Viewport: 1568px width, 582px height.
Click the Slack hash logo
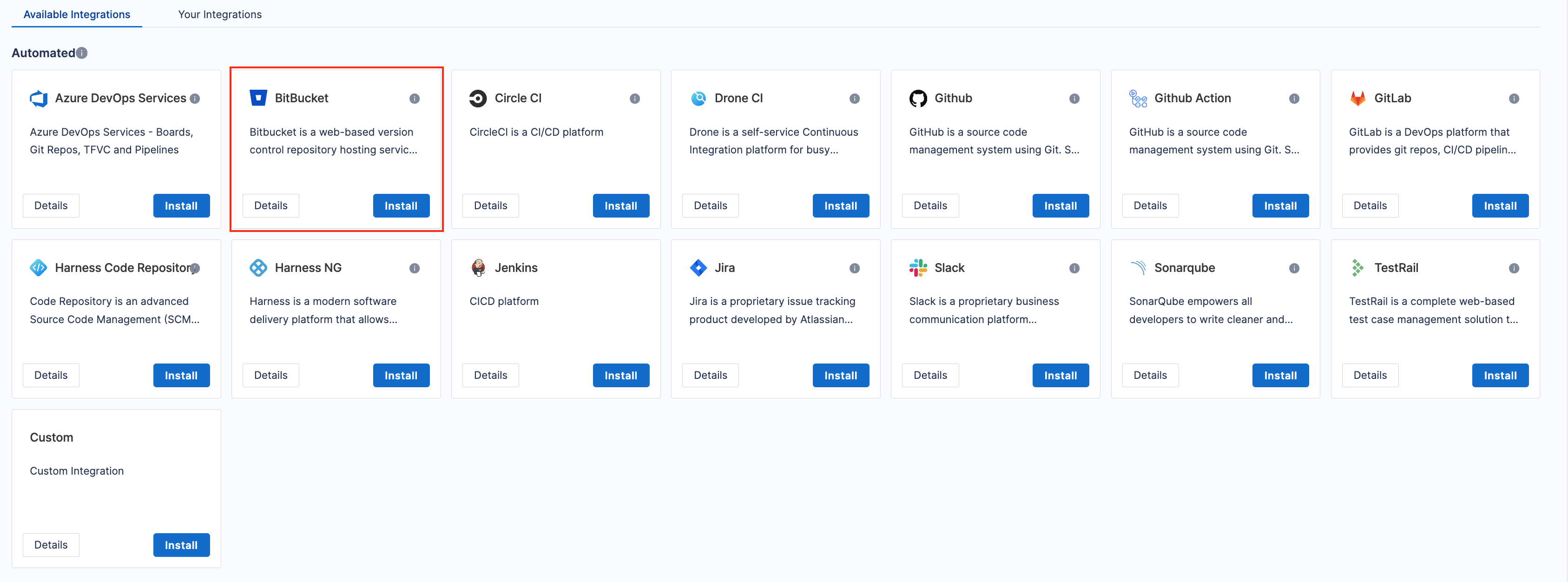click(918, 267)
